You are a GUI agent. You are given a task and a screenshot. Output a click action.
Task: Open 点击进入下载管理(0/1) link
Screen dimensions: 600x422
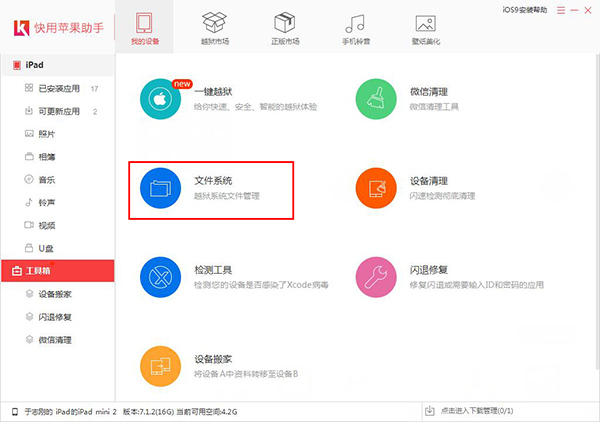point(477,411)
